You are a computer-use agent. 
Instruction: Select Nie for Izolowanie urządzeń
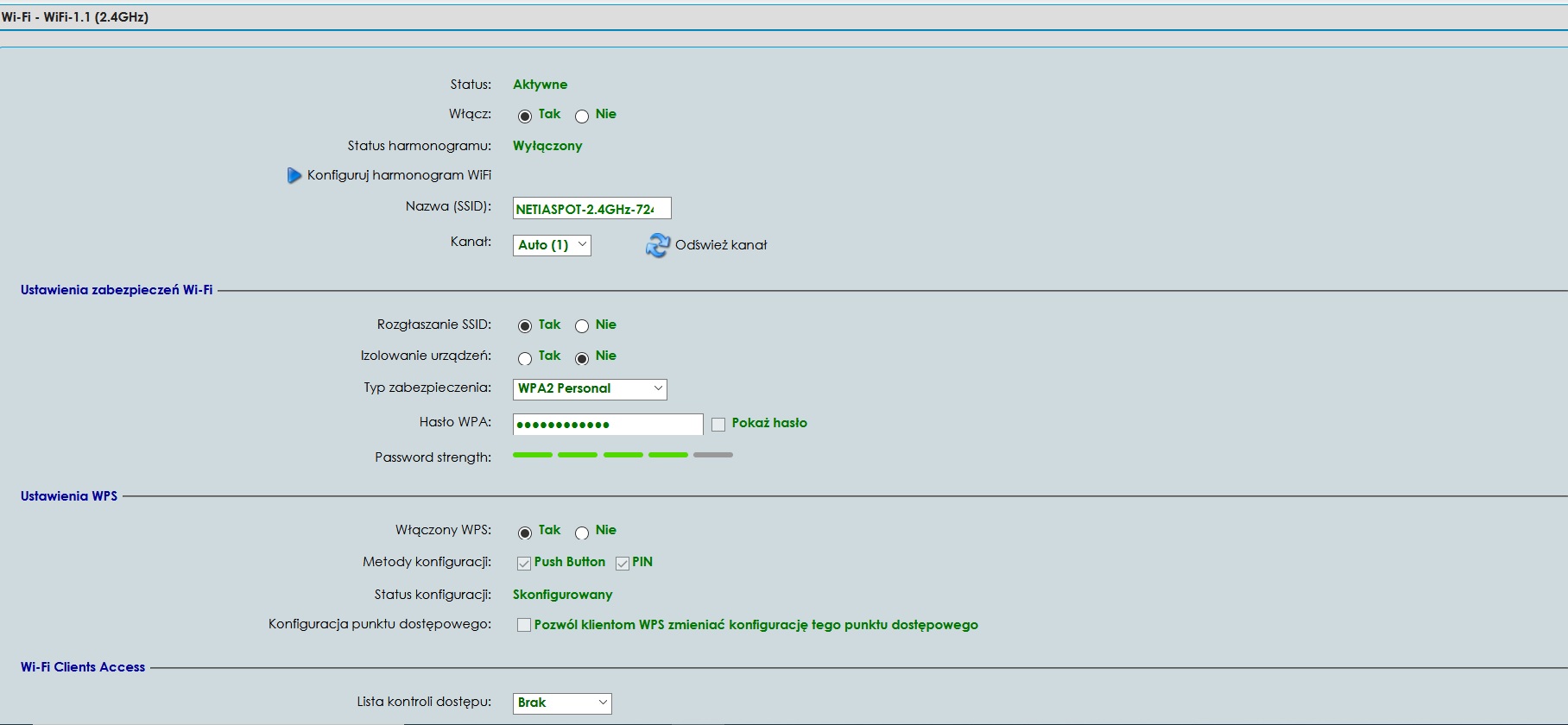[x=582, y=358]
